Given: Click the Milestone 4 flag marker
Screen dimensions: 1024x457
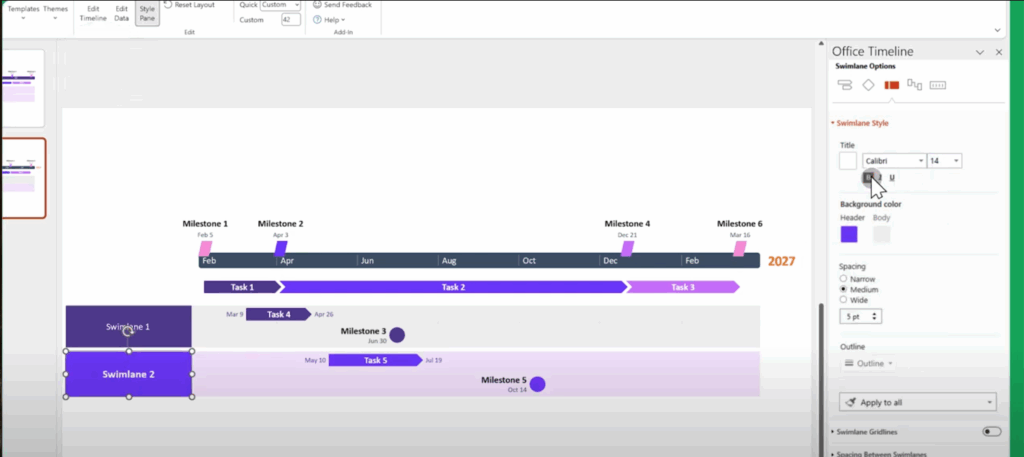Looking at the screenshot, I should (x=627, y=249).
